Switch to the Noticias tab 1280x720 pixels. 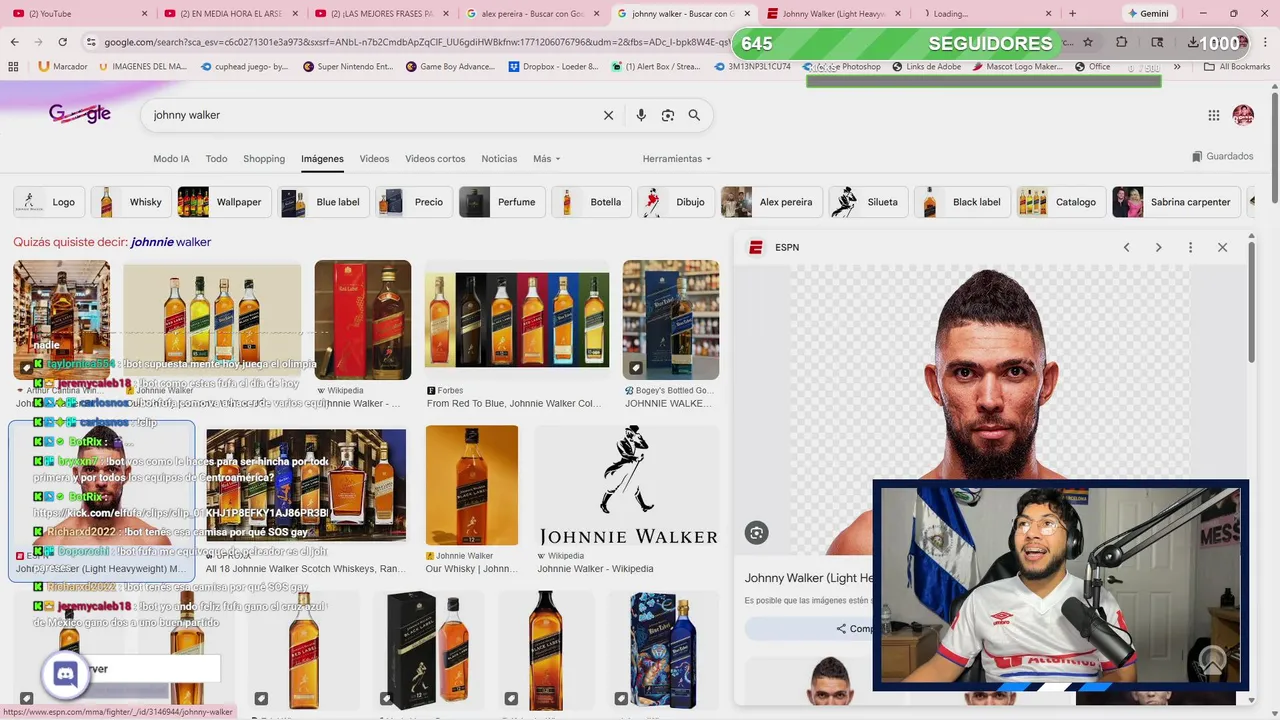coord(499,159)
